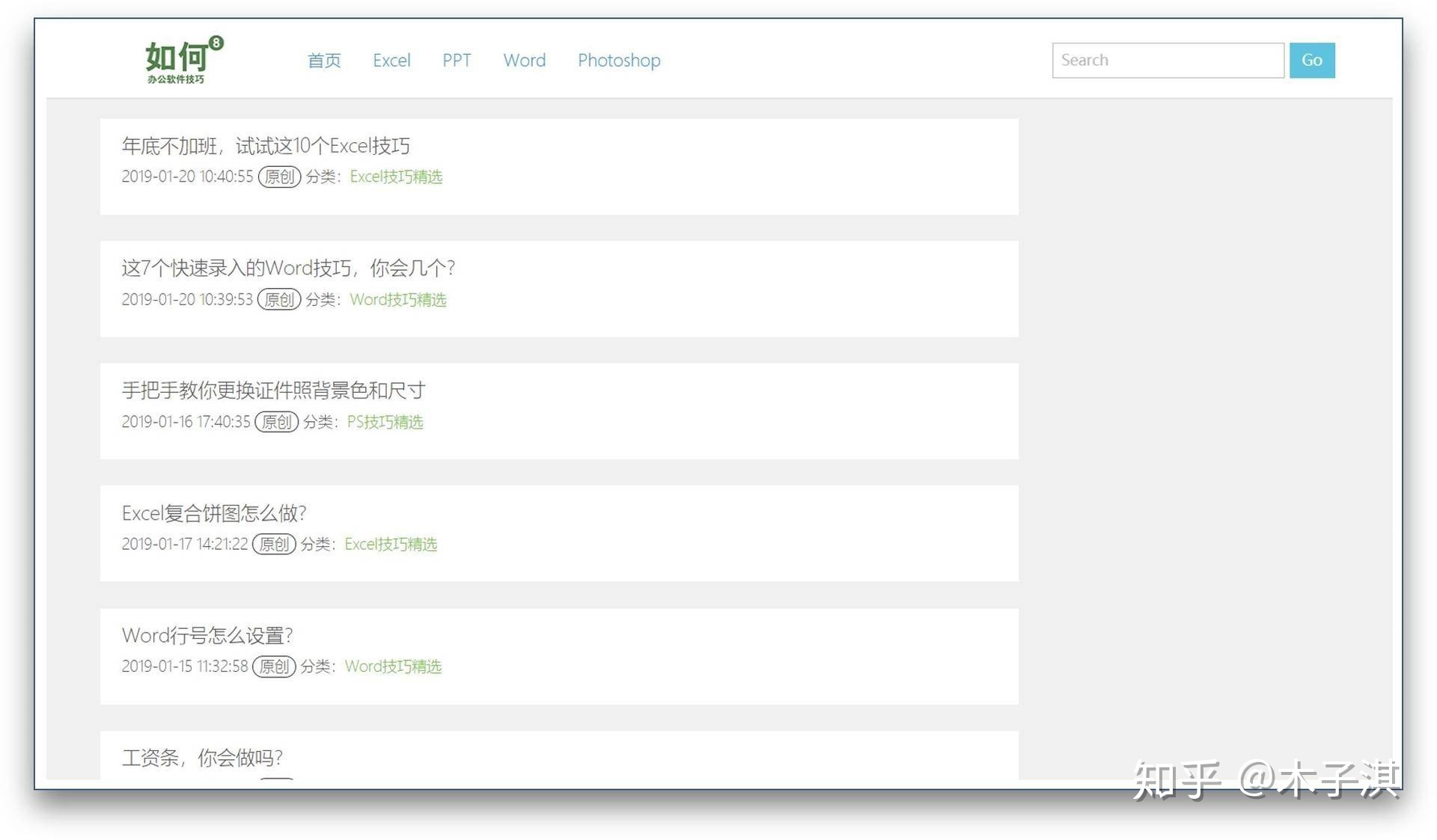Click into the Search input field

1167,61
